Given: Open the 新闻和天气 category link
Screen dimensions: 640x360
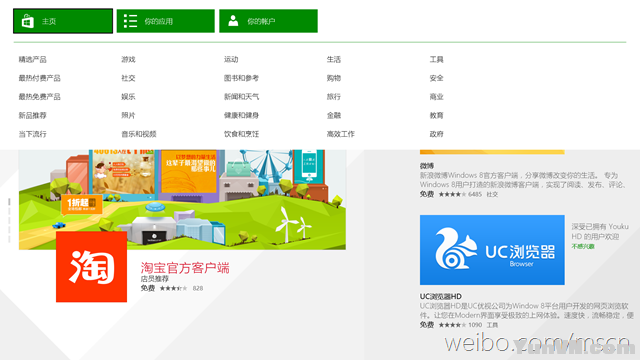Looking at the screenshot, I should 241,97.
